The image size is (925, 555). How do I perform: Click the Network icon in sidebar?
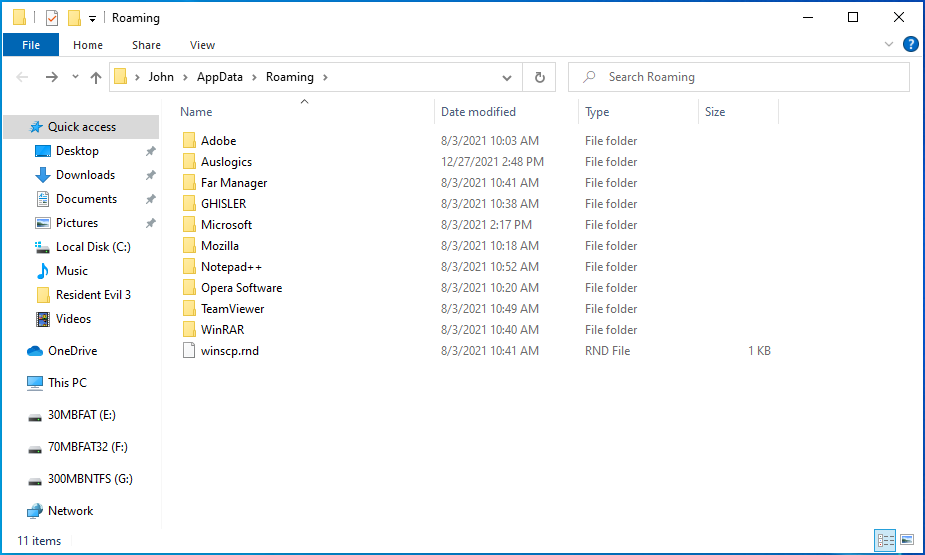pos(35,511)
